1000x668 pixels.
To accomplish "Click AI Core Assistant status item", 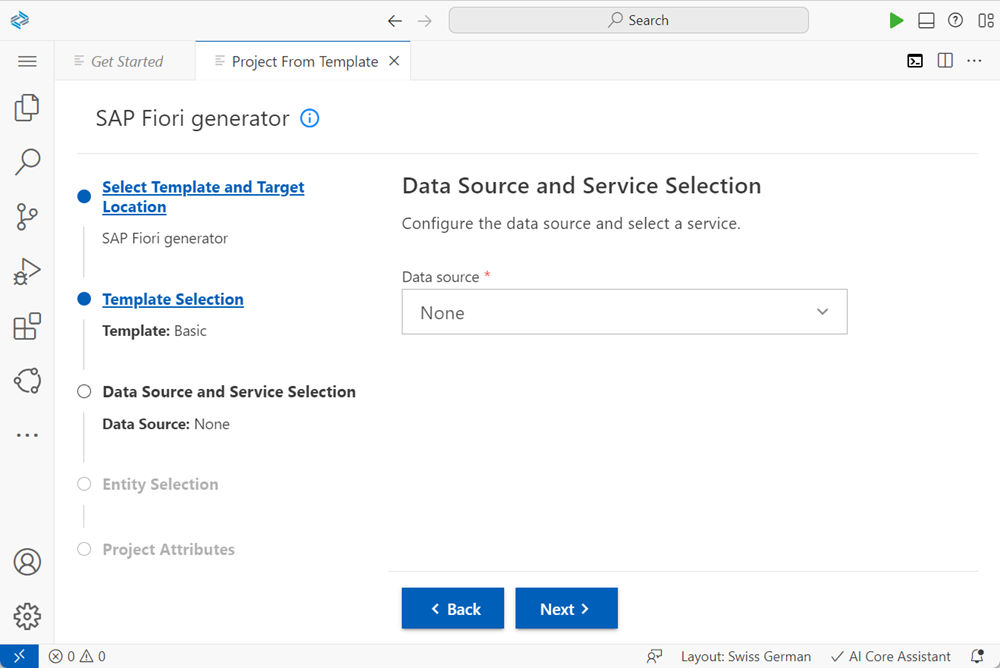I will (x=891, y=656).
